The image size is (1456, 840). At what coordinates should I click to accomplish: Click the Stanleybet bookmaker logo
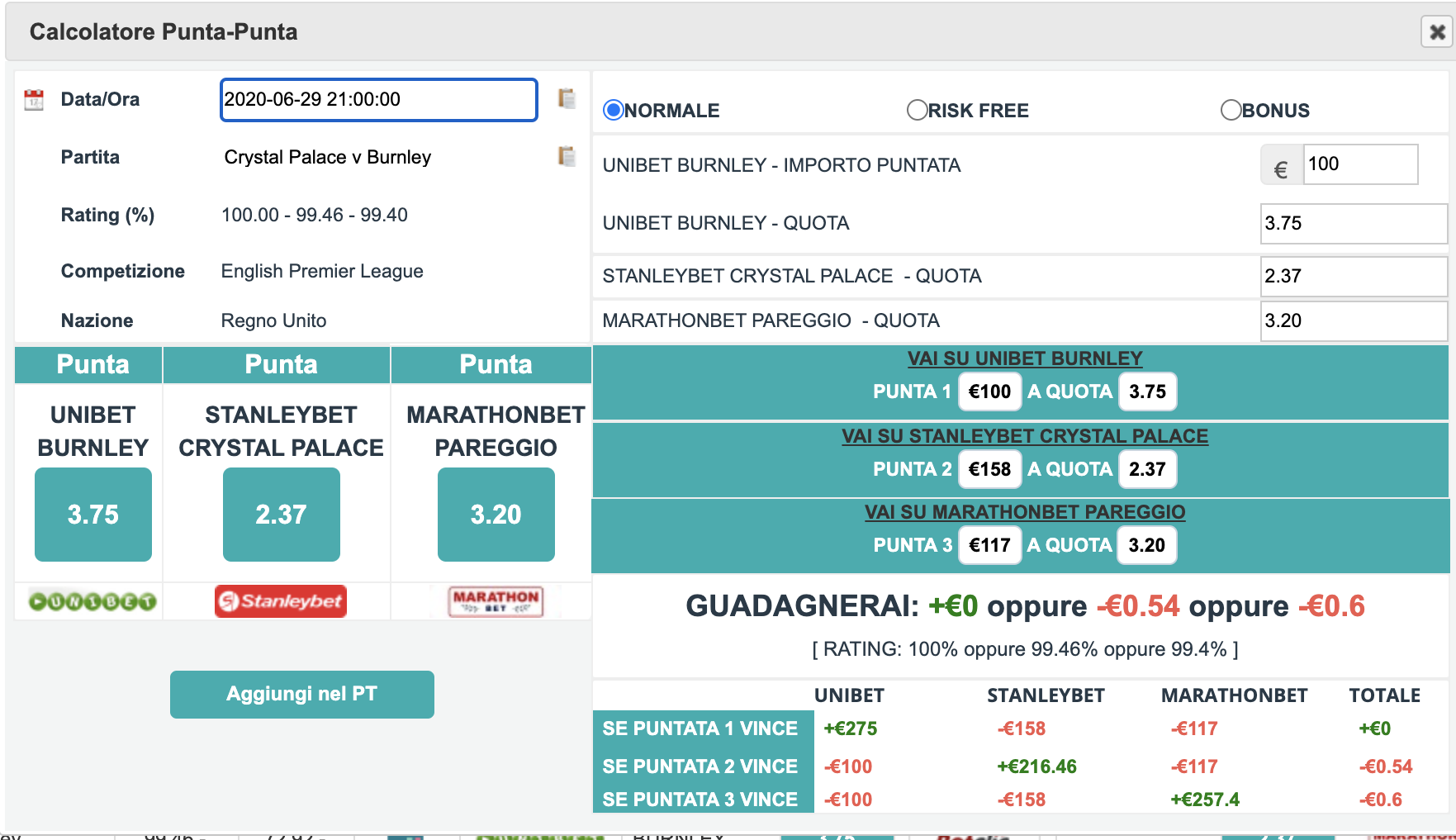click(281, 601)
